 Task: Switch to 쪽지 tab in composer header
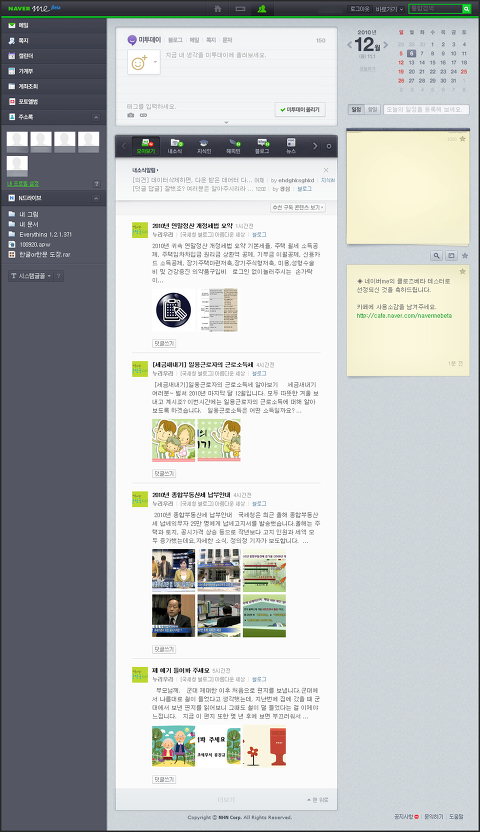[211, 40]
